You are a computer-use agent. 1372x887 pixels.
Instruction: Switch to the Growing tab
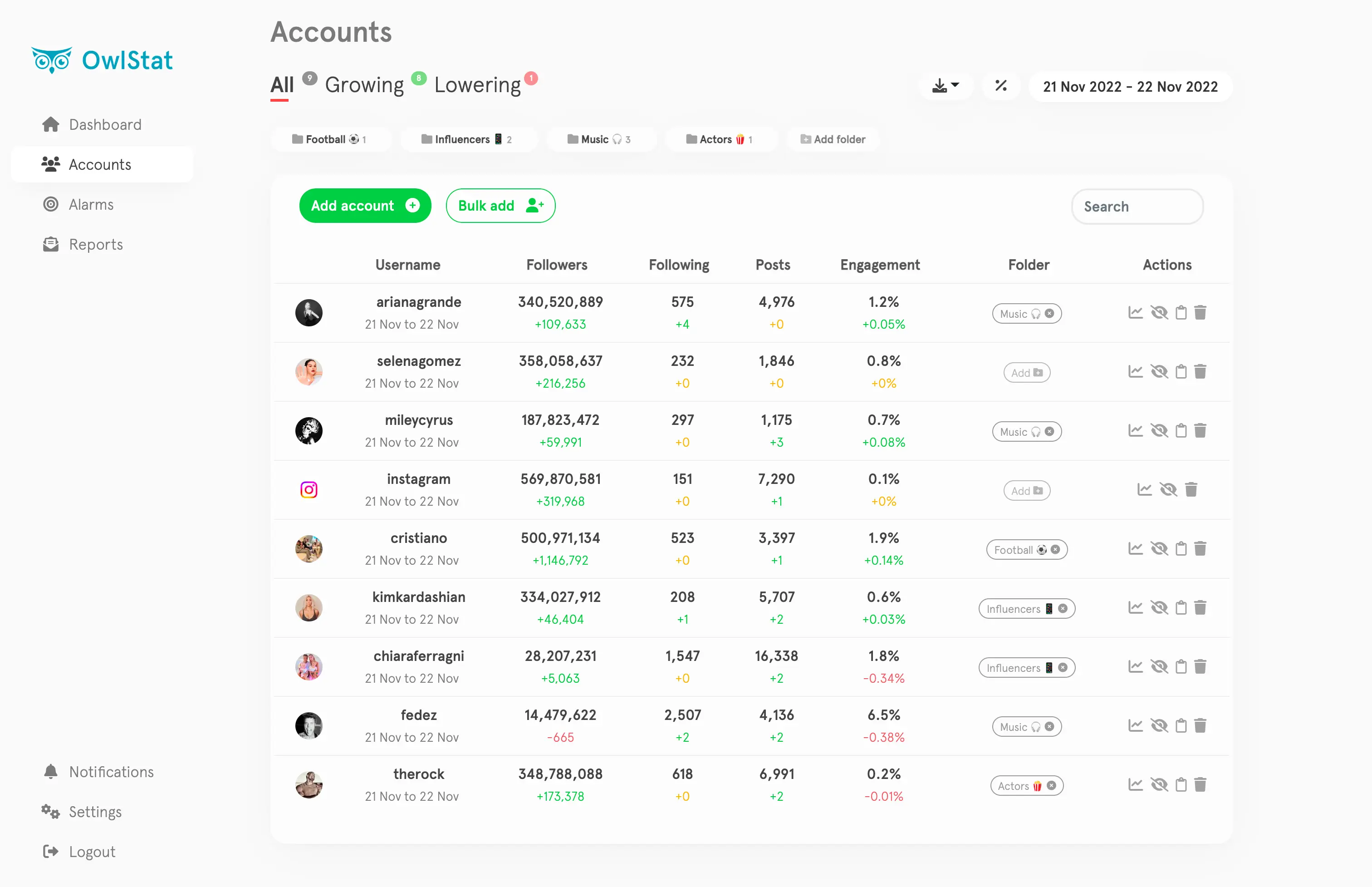coord(365,85)
